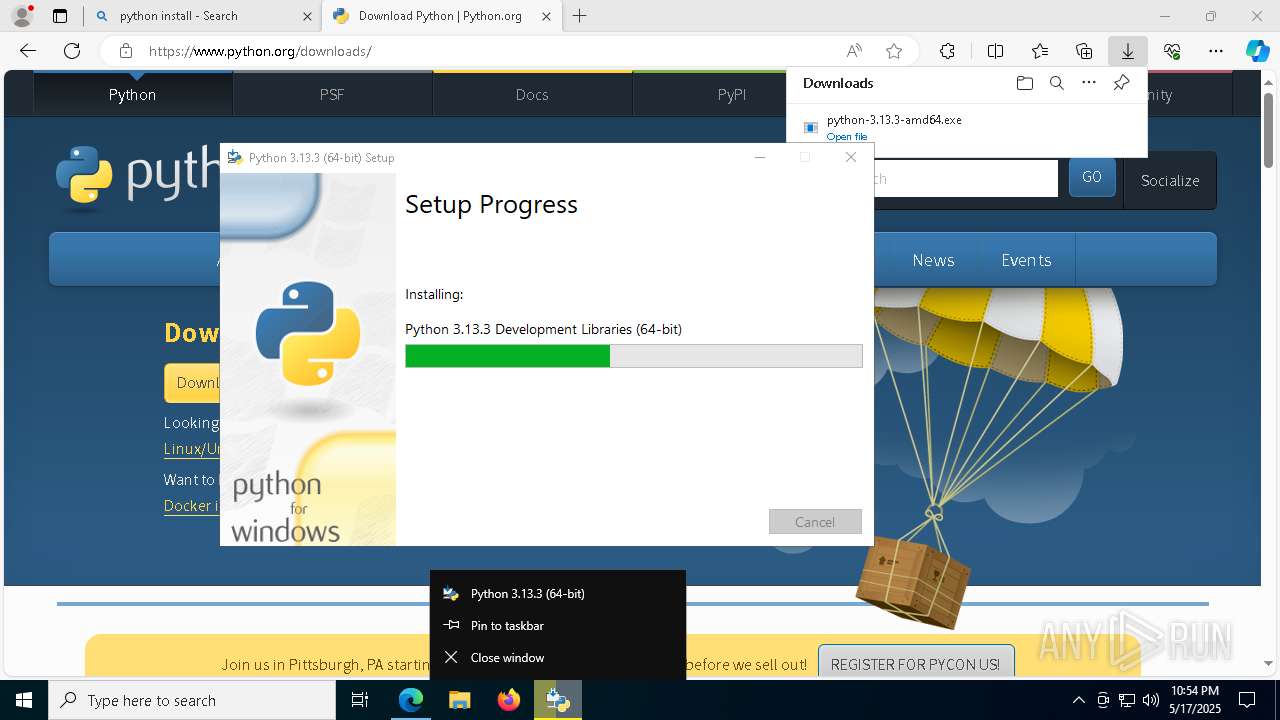Close the Python Setup window
The width and height of the screenshot is (1280, 720).
point(851,157)
